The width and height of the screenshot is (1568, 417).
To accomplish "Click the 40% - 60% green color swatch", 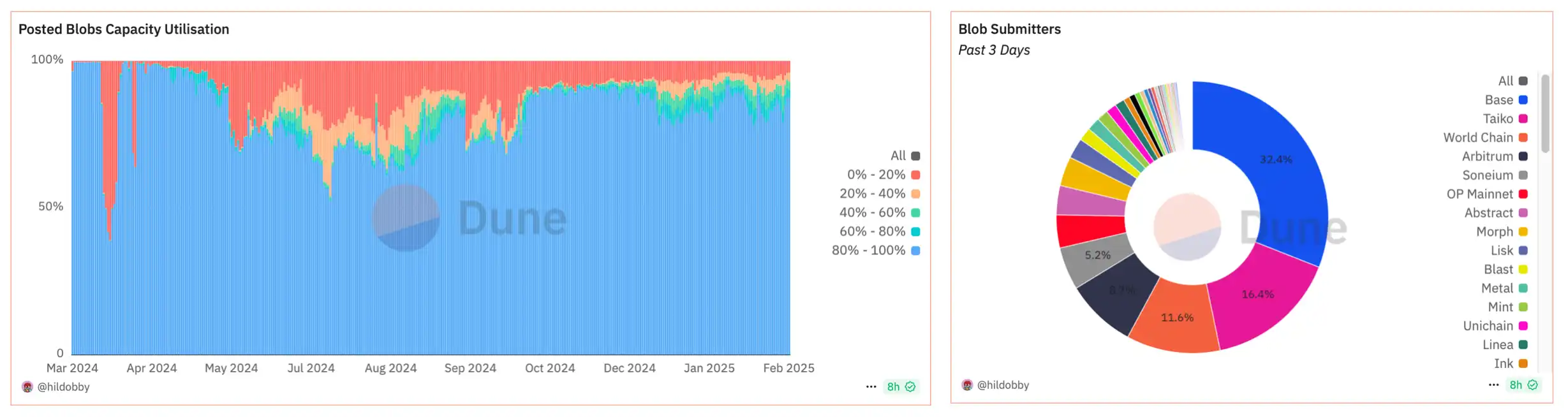I will pyautogui.click(x=915, y=213).
